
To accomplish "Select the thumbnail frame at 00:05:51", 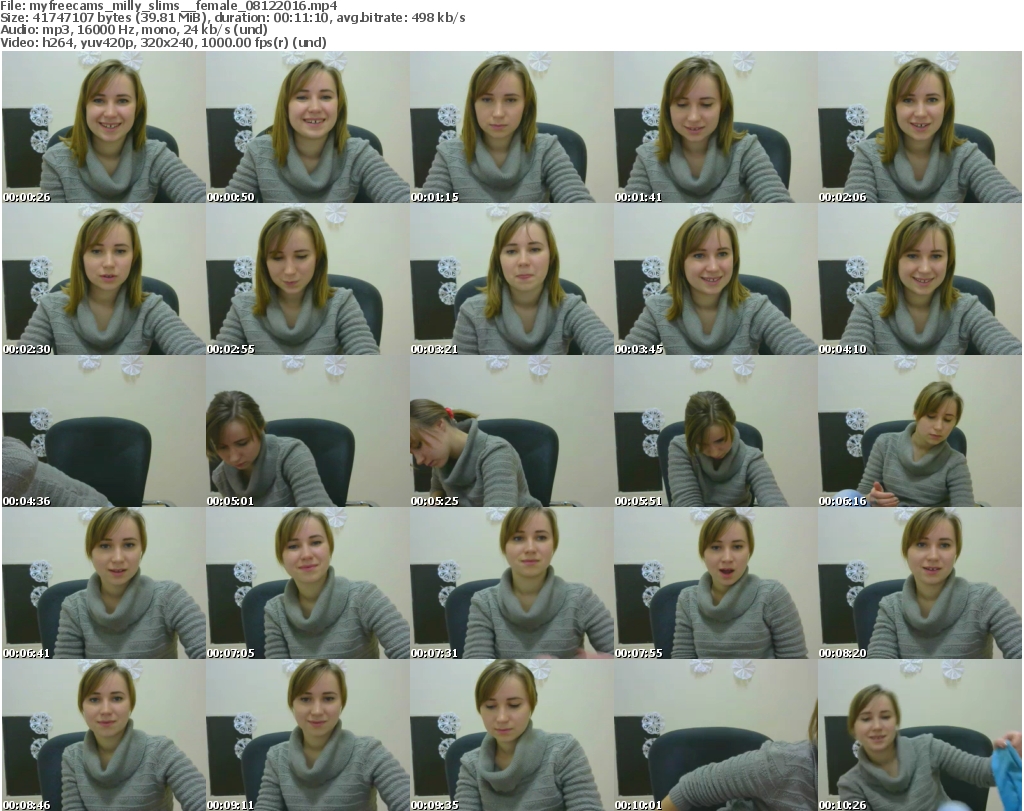I will point(715,432).
